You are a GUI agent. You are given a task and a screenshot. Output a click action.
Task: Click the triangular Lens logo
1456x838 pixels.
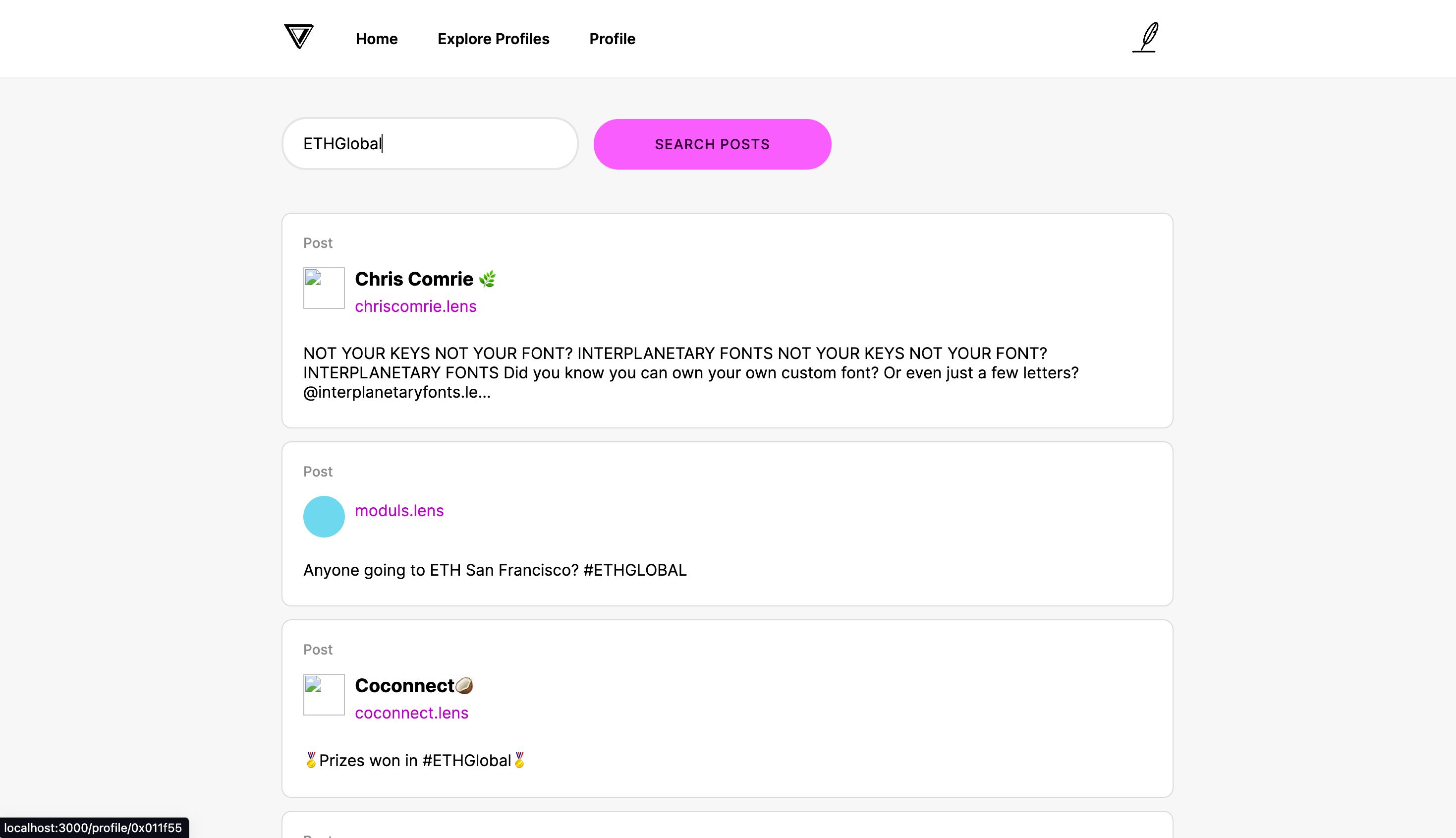point(298,37)
